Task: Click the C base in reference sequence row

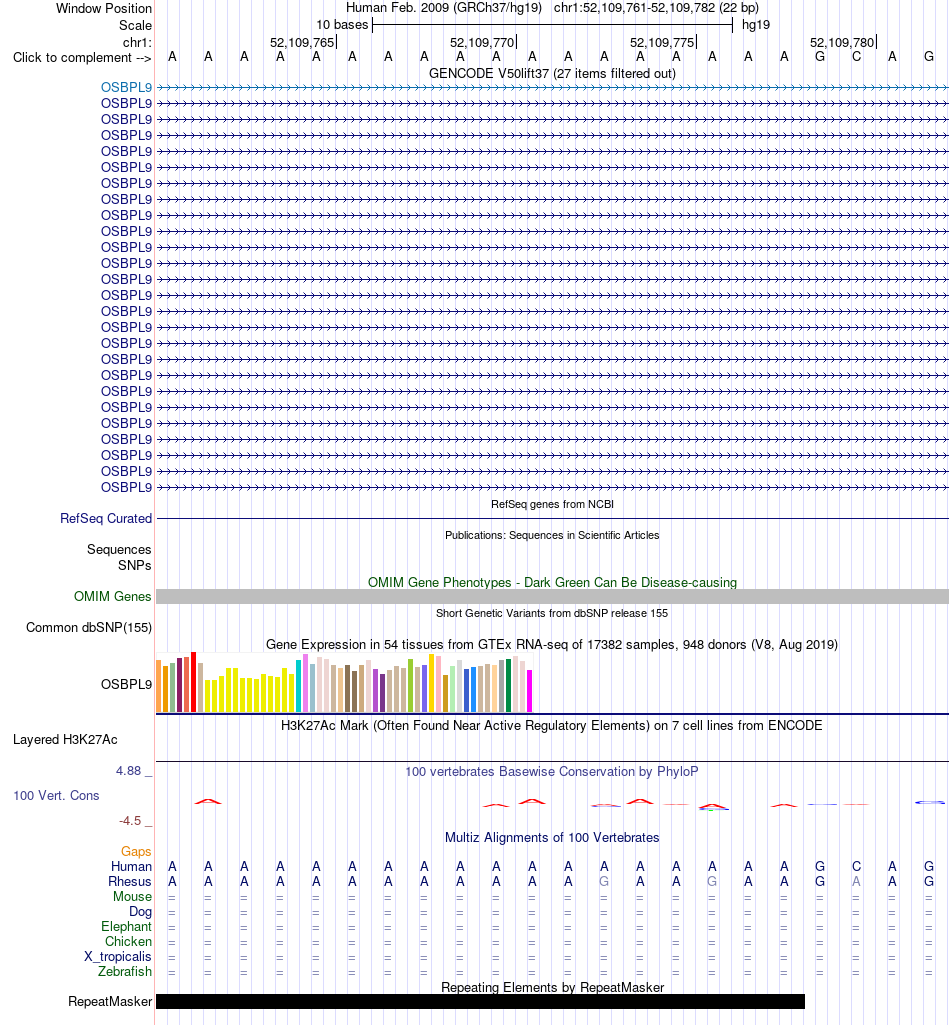Action: pos(857,57)
